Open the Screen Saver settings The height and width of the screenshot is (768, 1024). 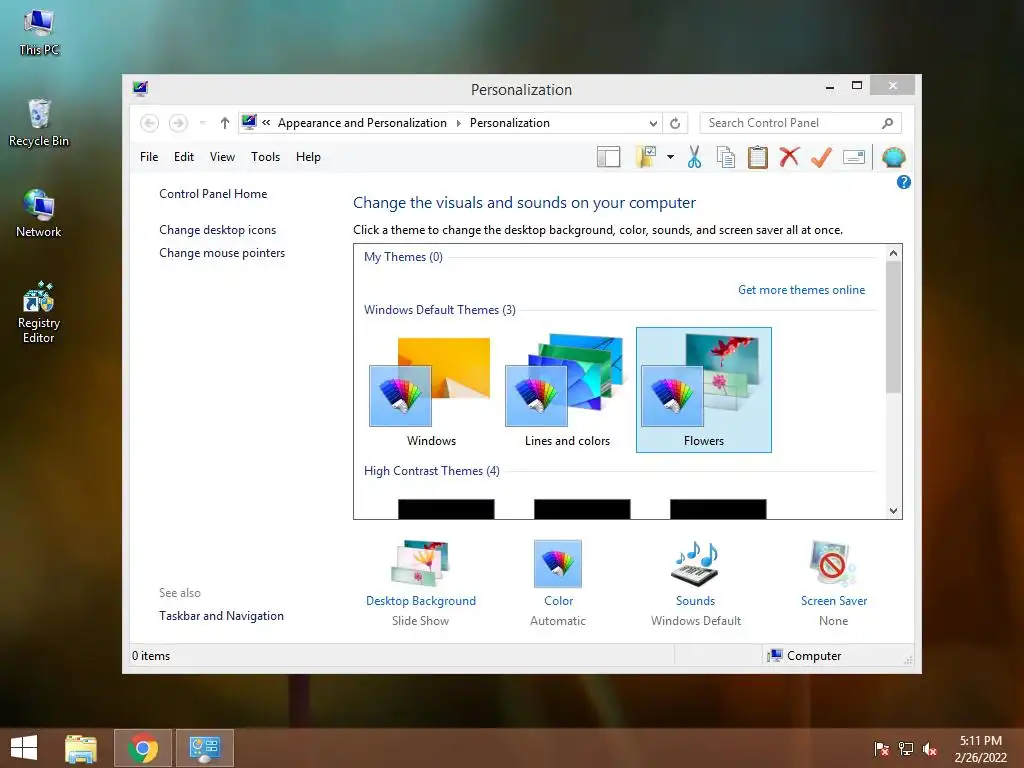coord(833,583)
